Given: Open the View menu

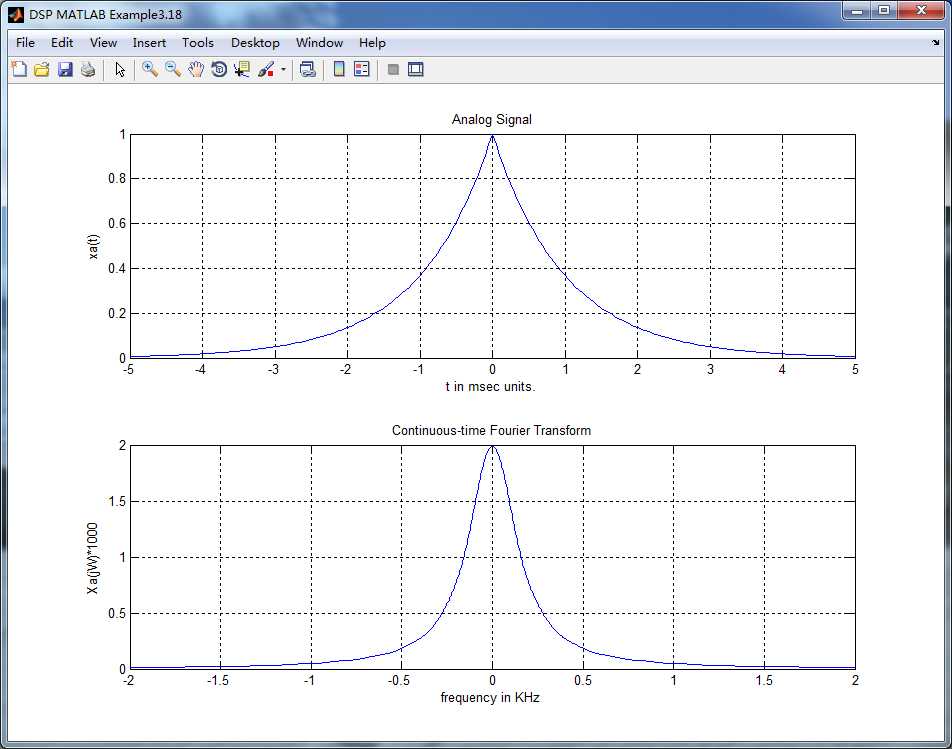Looking at the screenshot, I should click(x=103, y=42).
